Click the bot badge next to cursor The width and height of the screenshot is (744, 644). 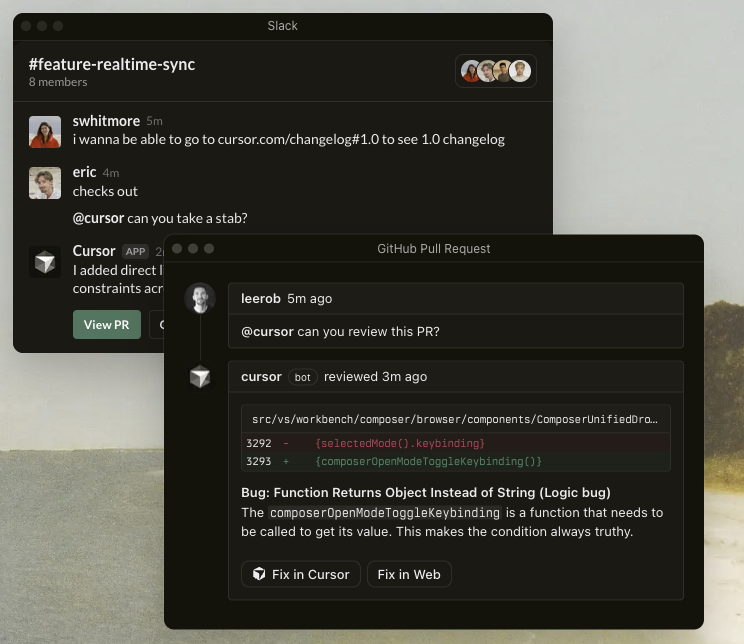302,377
